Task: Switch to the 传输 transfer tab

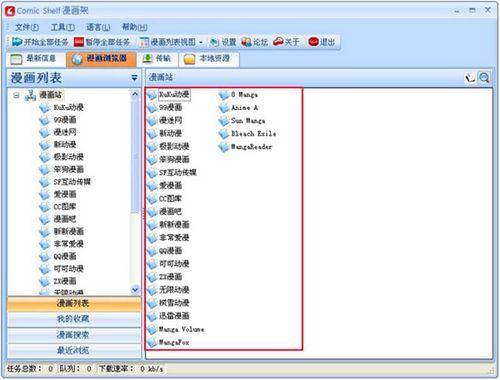Action: point(157,59)
